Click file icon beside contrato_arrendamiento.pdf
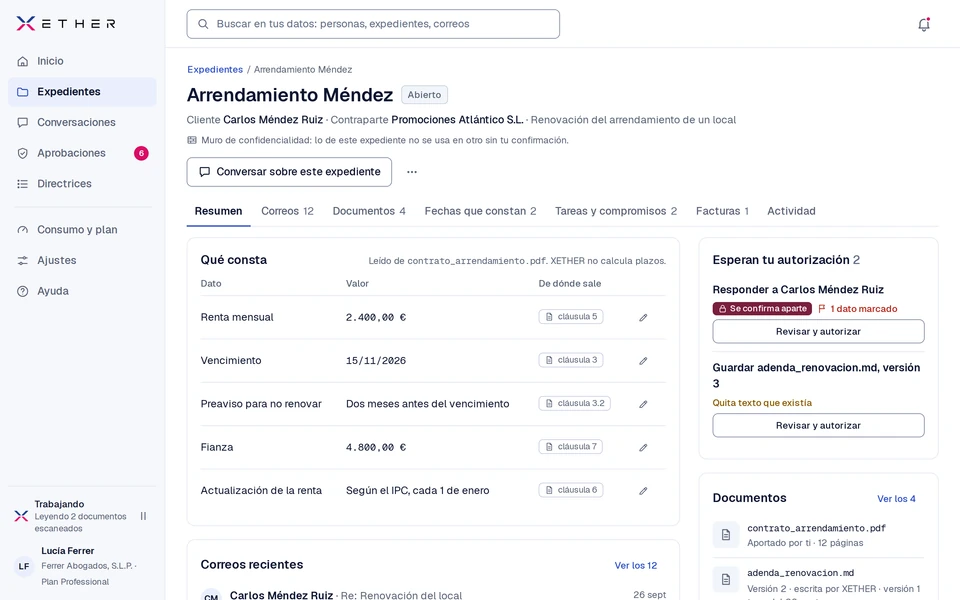 tap(726, 534)
